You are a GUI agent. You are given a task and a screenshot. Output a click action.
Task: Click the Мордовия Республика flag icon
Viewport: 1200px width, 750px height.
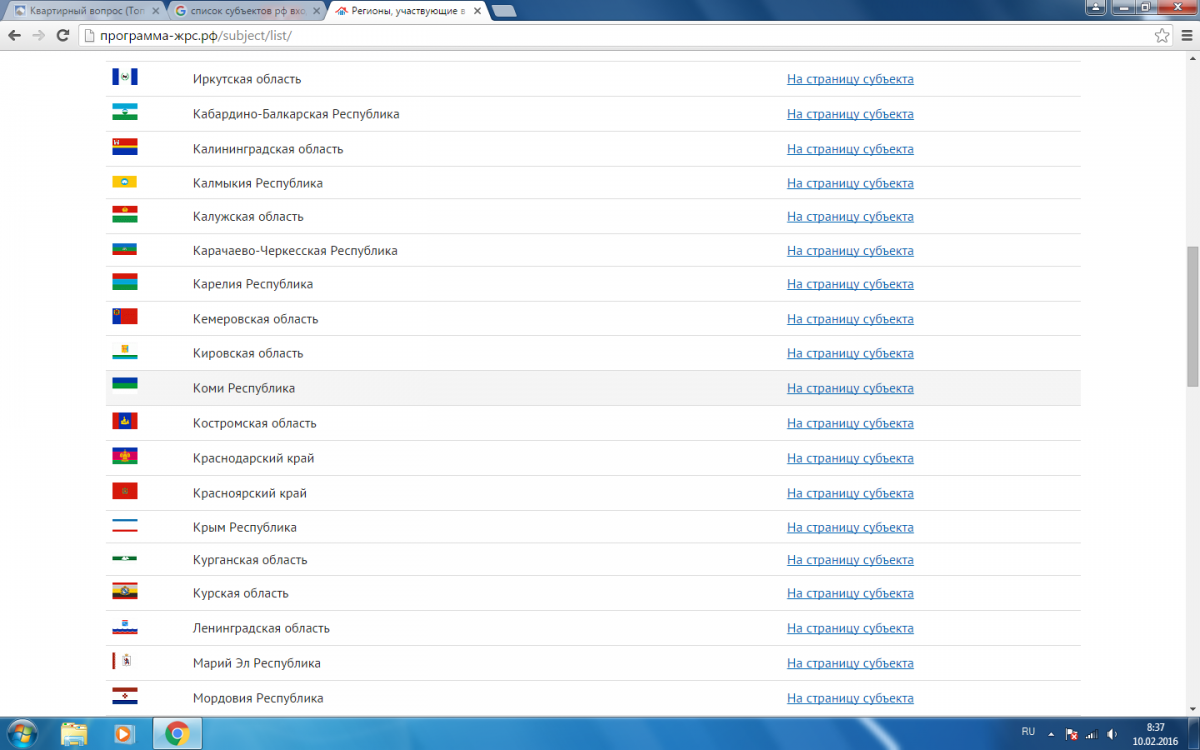pyautogui.click(x=124, y=697)
